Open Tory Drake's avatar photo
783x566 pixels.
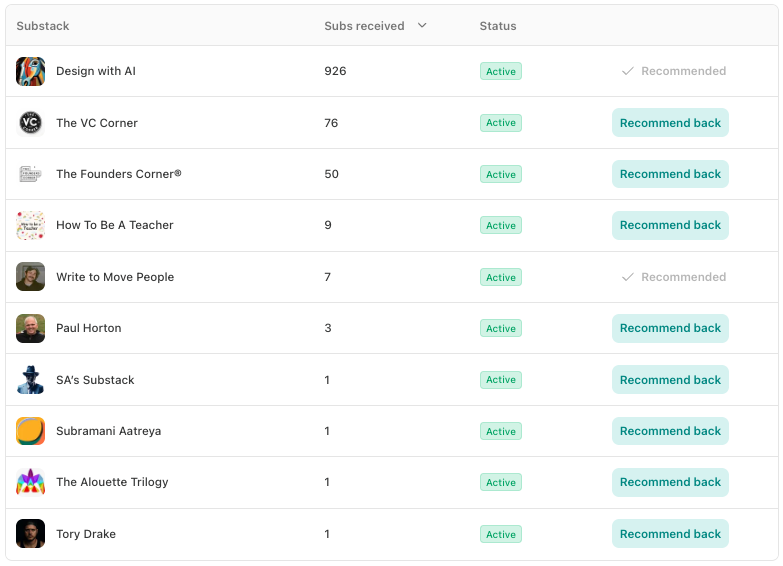click(31, 534)
